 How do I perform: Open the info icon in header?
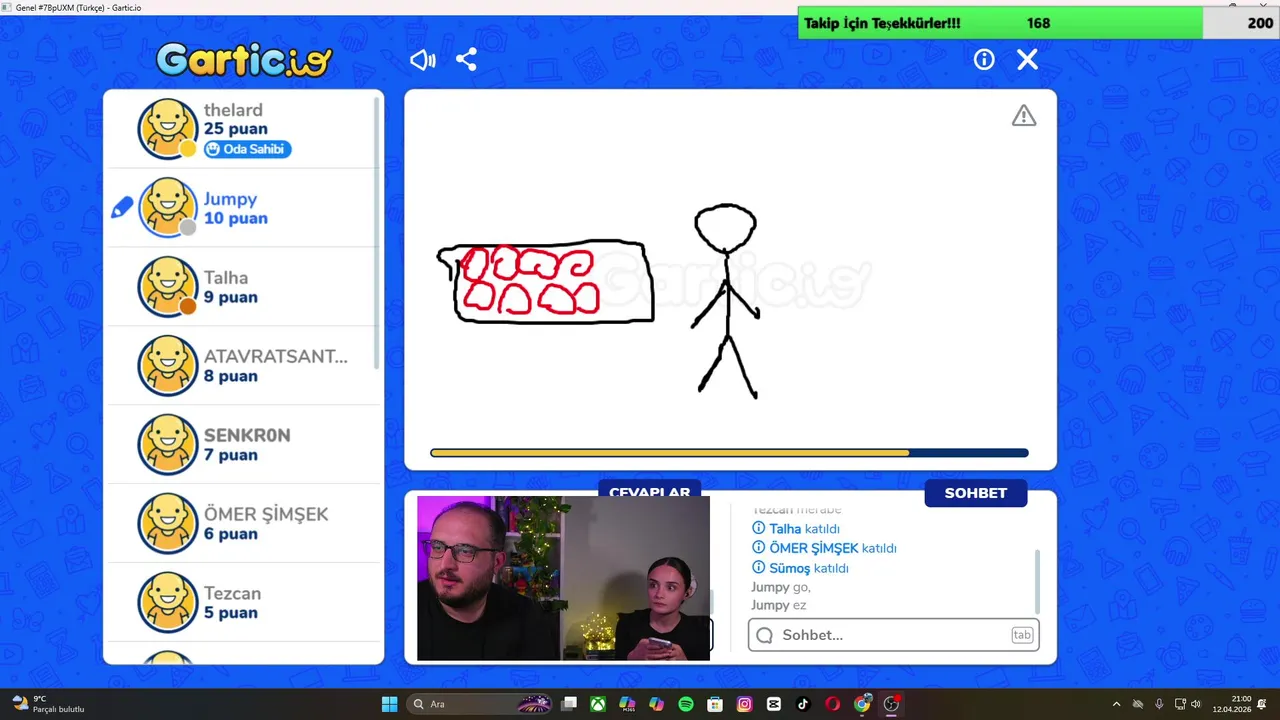point(984,60)
